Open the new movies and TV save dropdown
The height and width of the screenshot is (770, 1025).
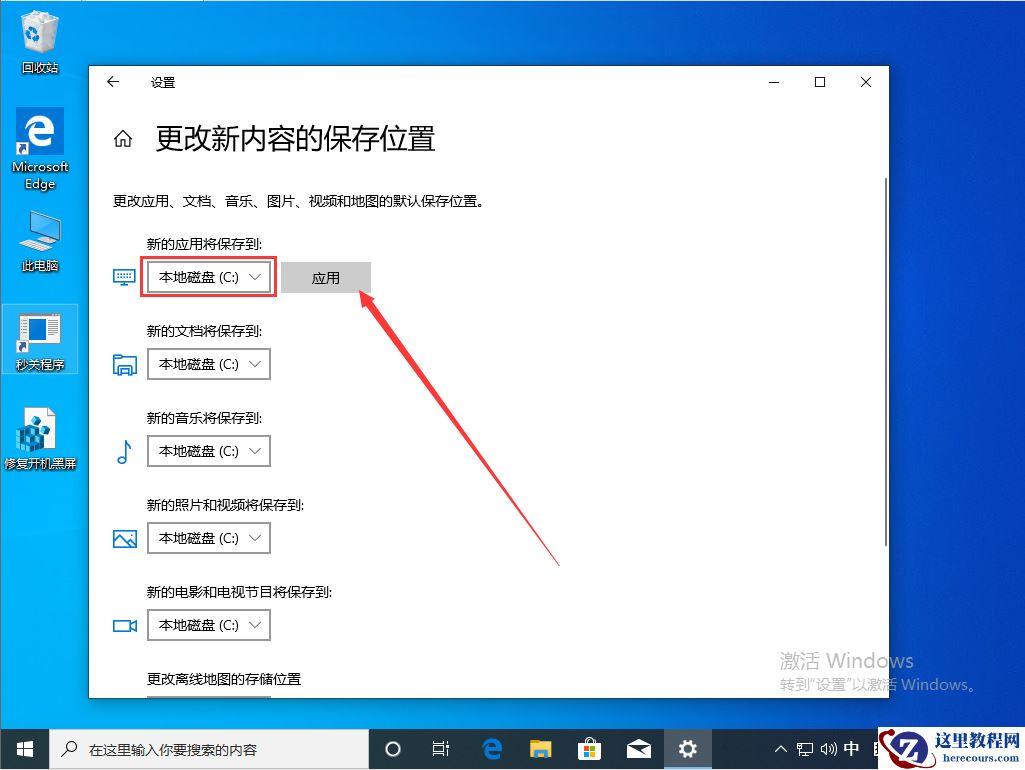(208, 625)
